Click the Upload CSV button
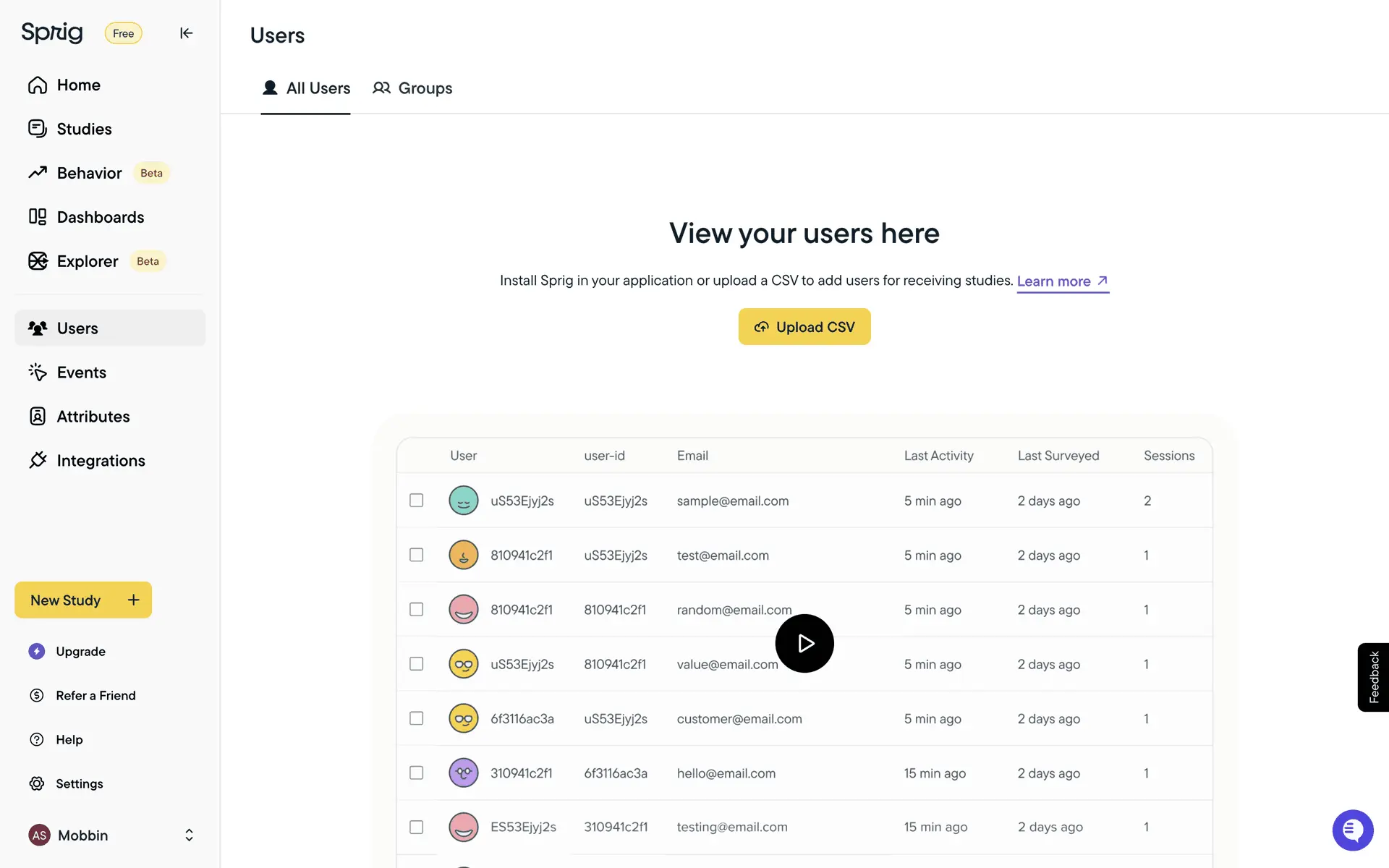Screen dimensions: 1389x868 click(804, 327)
